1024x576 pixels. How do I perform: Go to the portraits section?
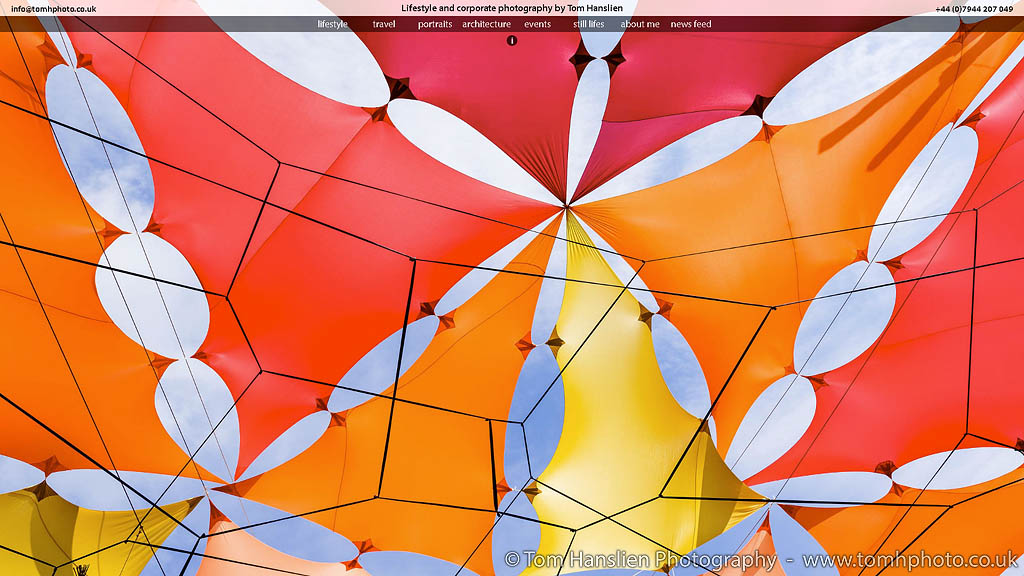pyautogui.click(x=435, y=24)
